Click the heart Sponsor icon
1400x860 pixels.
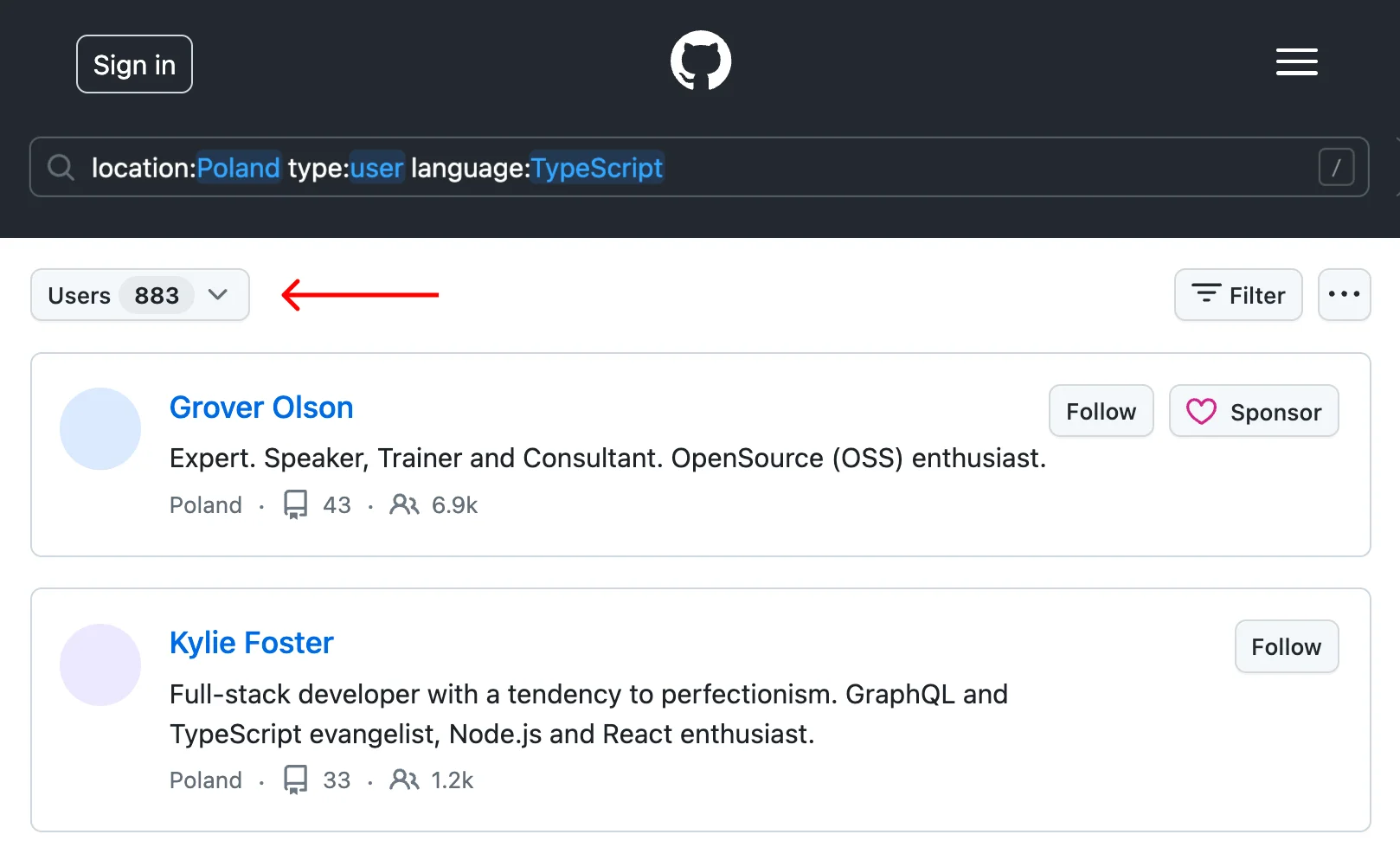pyautogui.click(x=1201, y=411)
